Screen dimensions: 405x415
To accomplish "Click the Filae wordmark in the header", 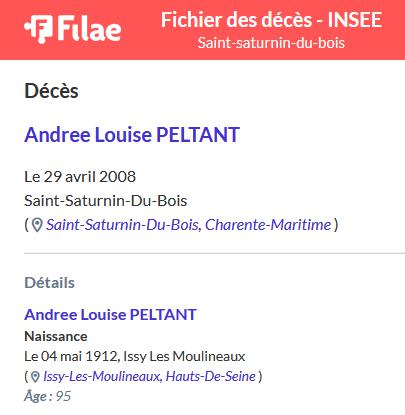I will tap(89, 28).
